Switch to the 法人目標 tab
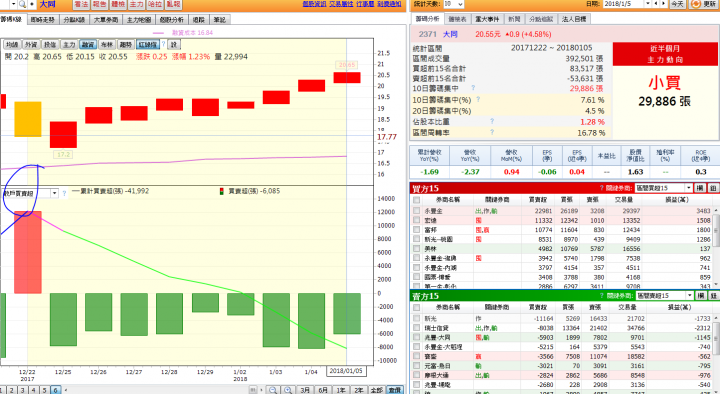 [x=574, y=19]
